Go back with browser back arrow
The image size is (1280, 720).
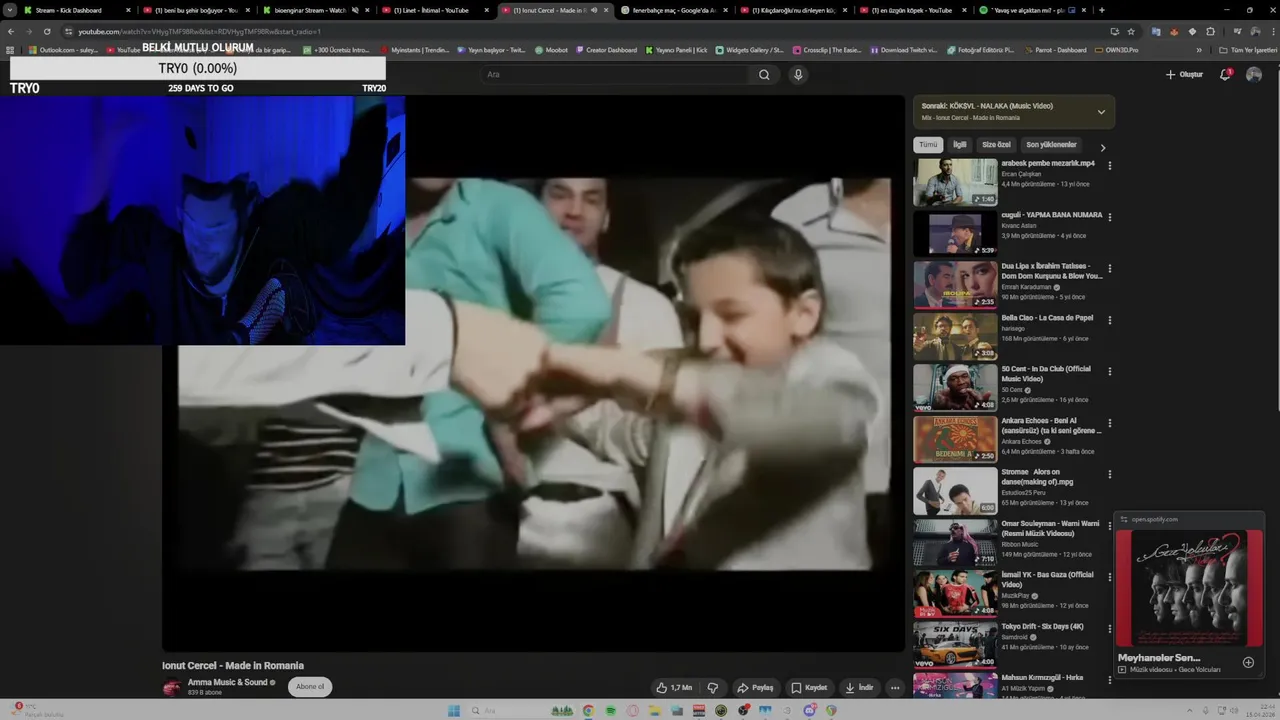click(x=11, y=31)
